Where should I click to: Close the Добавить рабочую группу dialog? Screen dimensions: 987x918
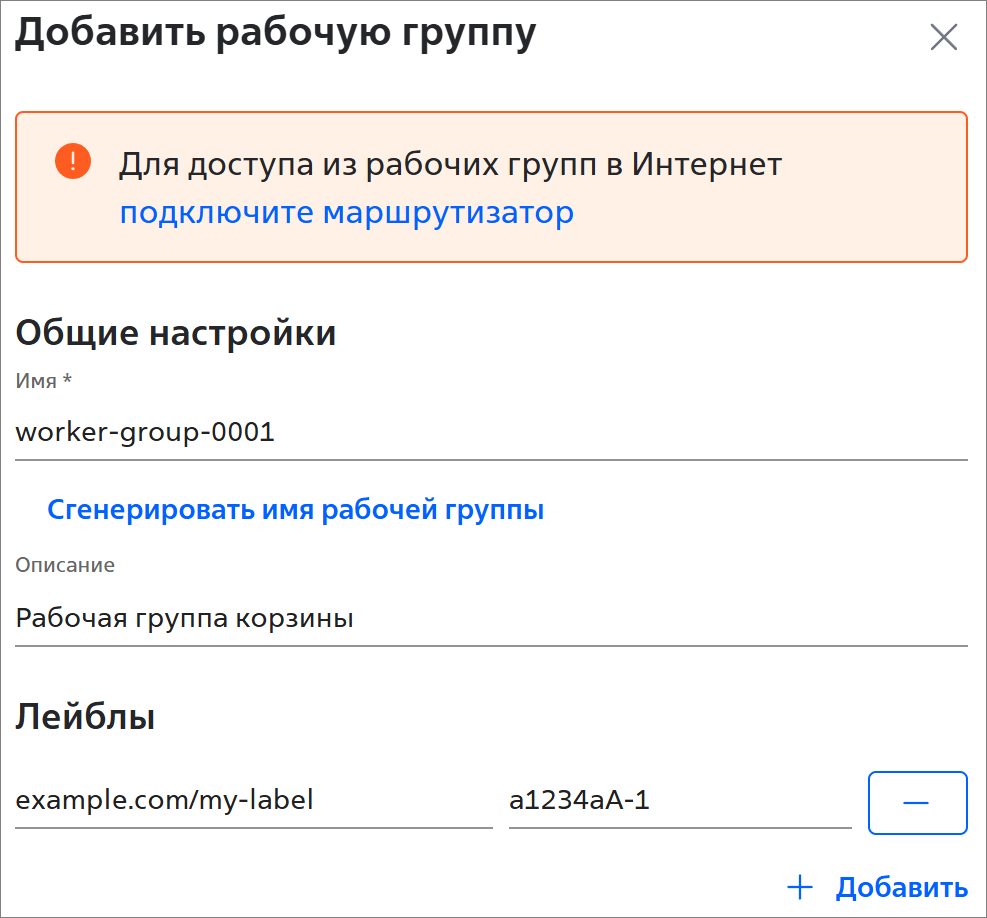click(x=943, y=38)
